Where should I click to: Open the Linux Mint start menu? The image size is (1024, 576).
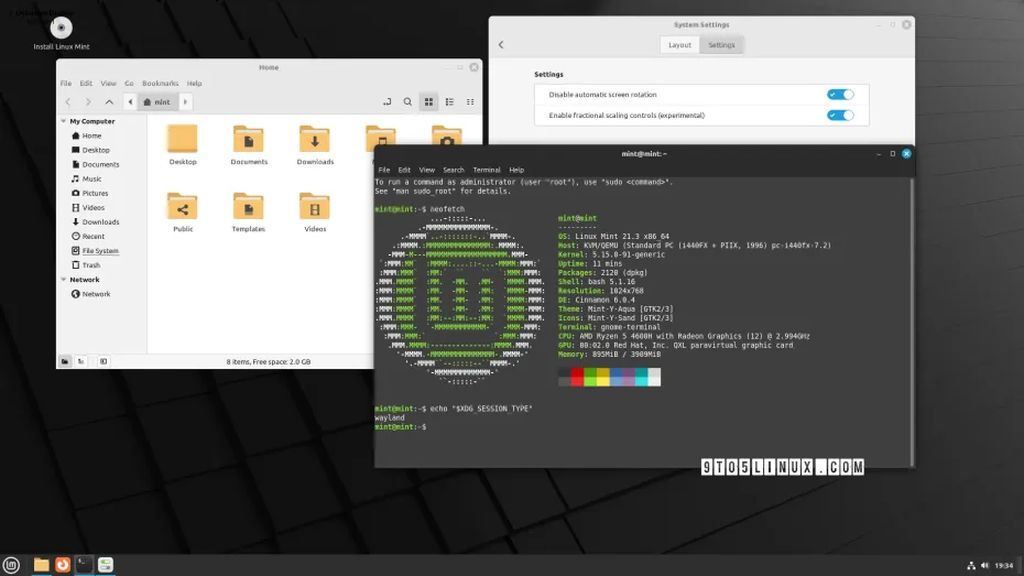tap(11, 565)
